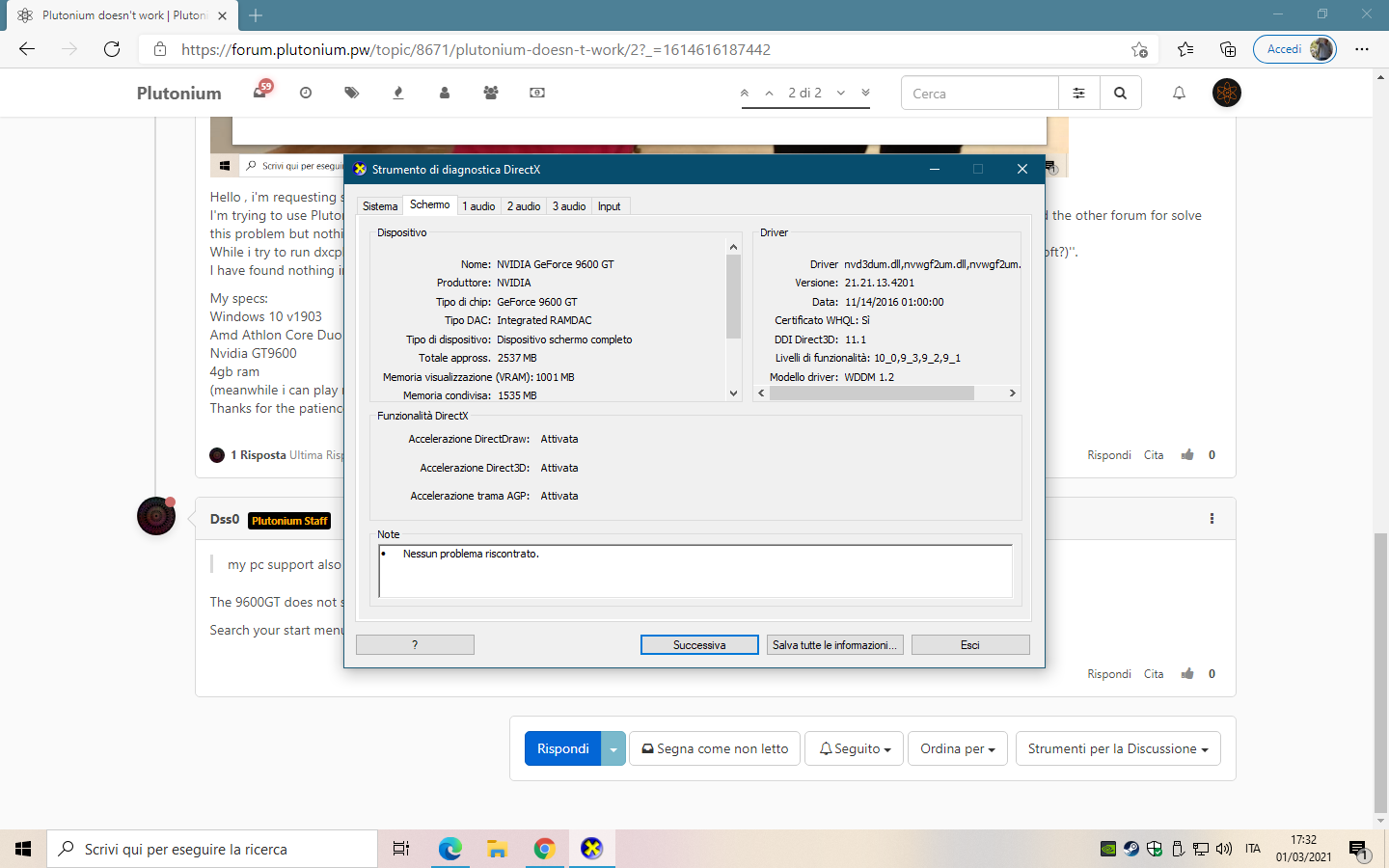Open Edge collections icon

tap(1228, 49)
